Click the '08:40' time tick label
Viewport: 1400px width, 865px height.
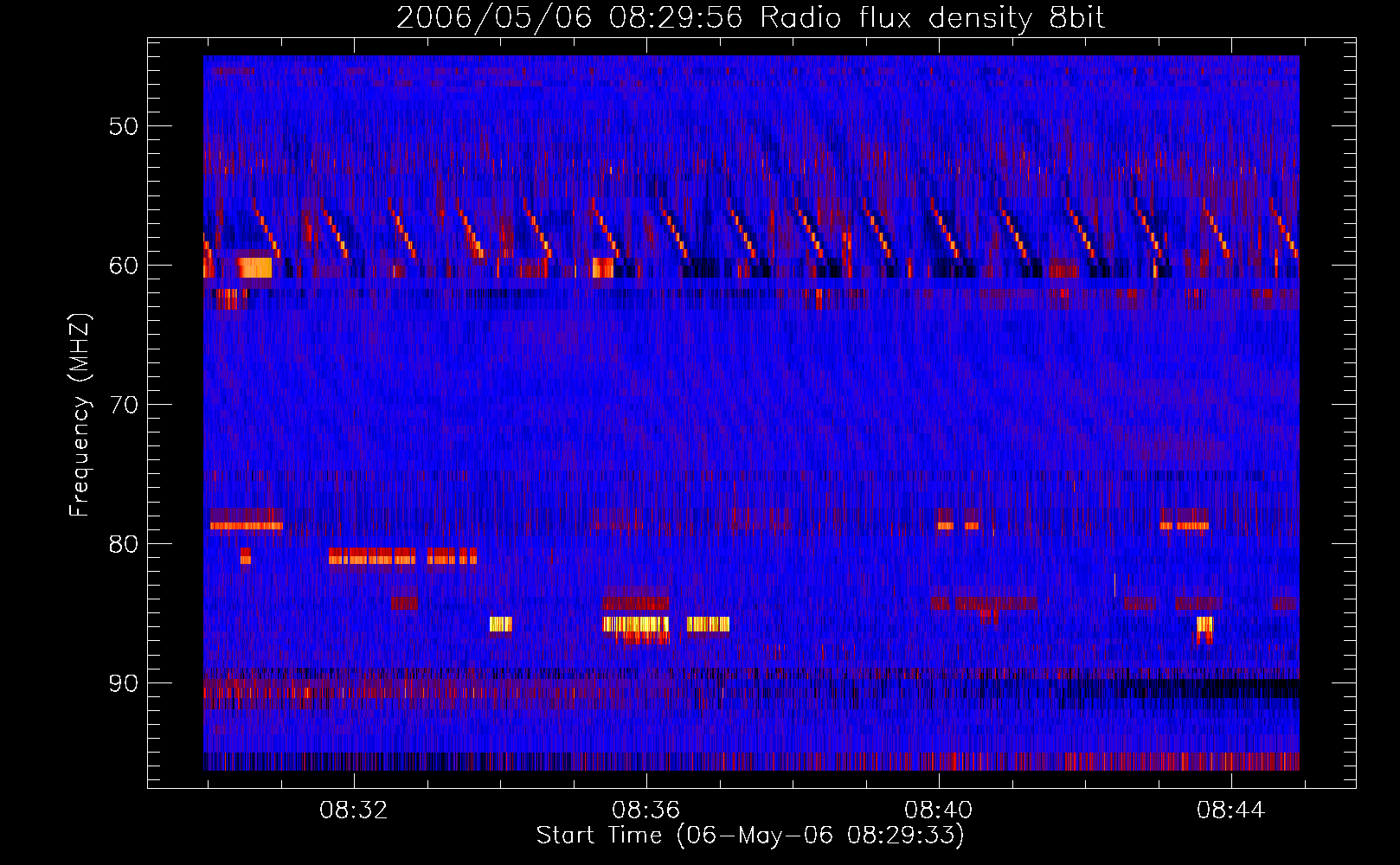pyautogui.click(x=939, y=811)
